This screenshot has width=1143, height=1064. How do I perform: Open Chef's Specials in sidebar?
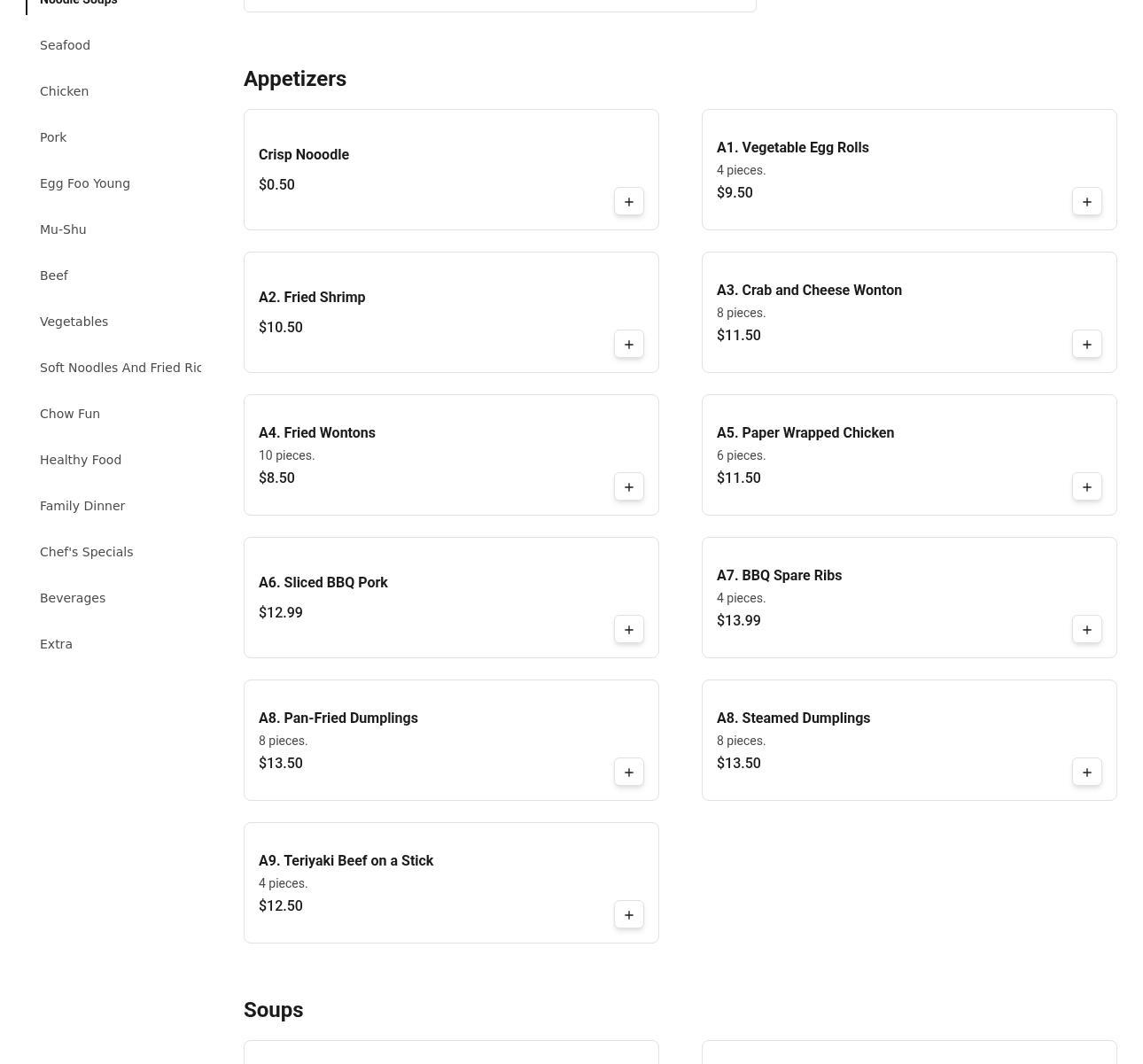point(86,552)
